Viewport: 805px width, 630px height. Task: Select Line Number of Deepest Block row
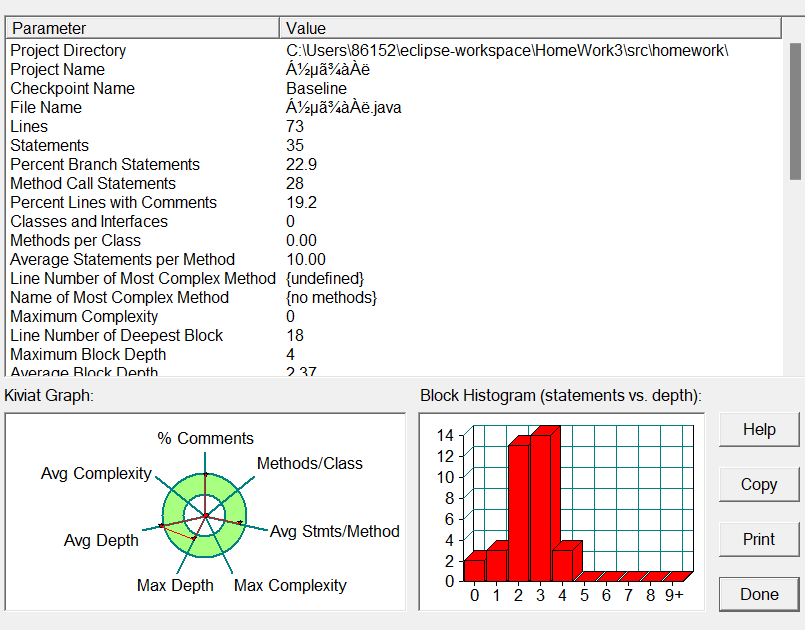pos(117,335)
